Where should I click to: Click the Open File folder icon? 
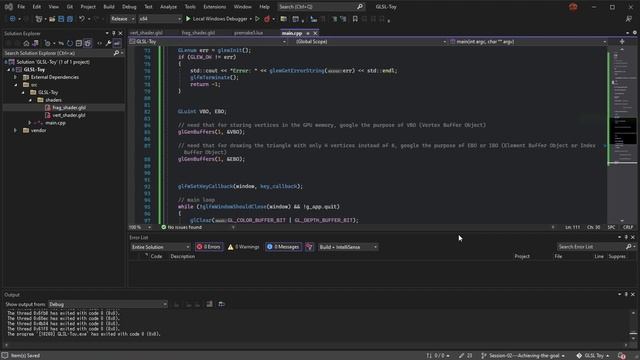pos(52,19)
